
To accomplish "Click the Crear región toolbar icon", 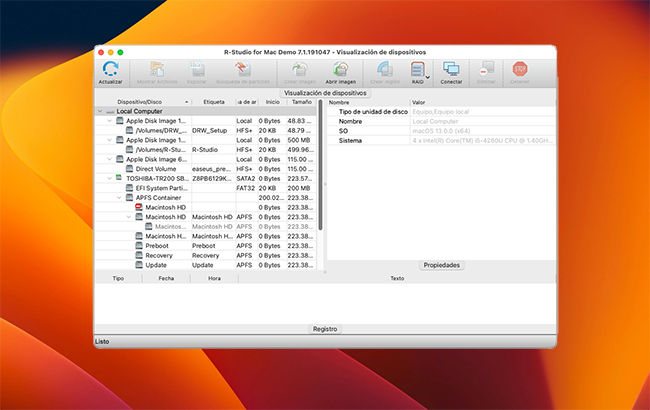I will [385, 69].
